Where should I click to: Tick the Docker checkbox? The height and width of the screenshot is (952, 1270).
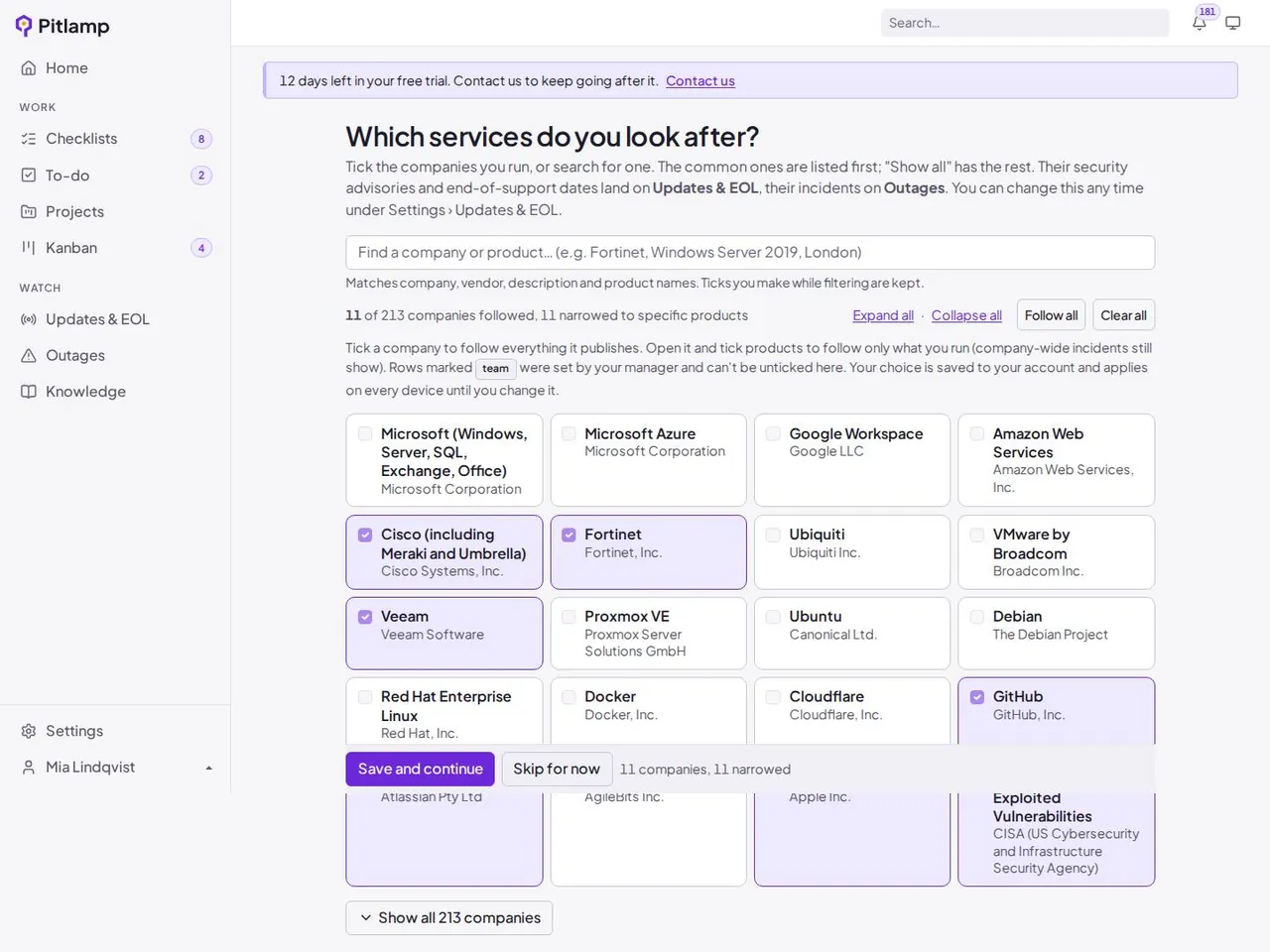[569, 697]
